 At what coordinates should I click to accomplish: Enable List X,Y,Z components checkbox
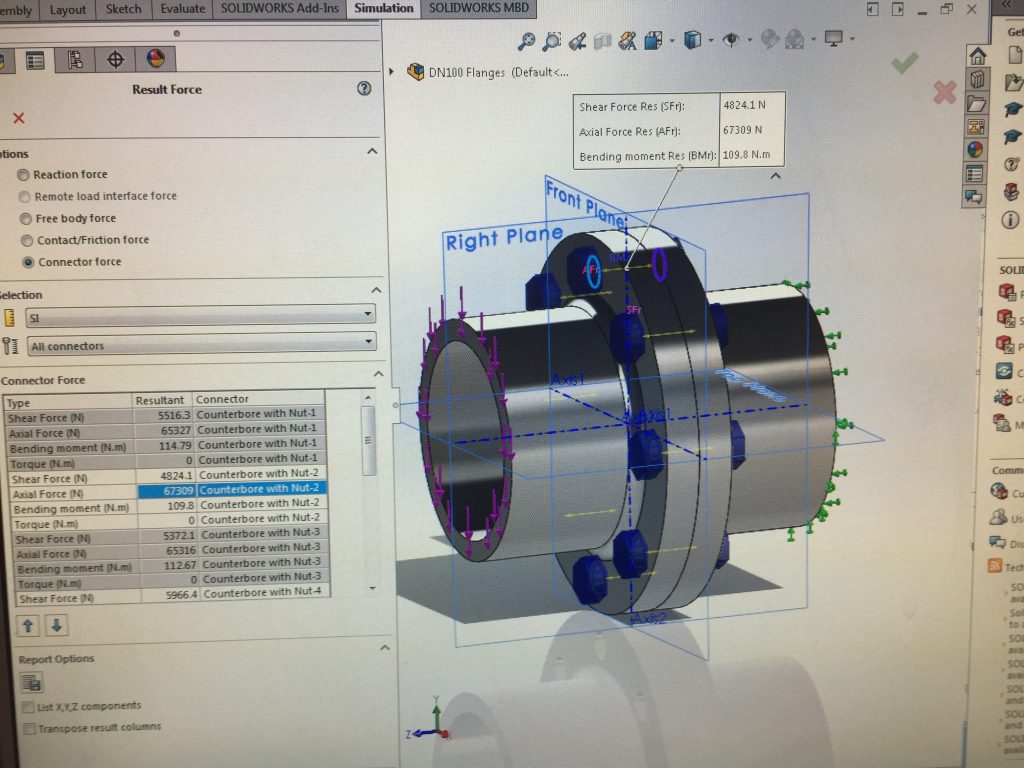28,707
